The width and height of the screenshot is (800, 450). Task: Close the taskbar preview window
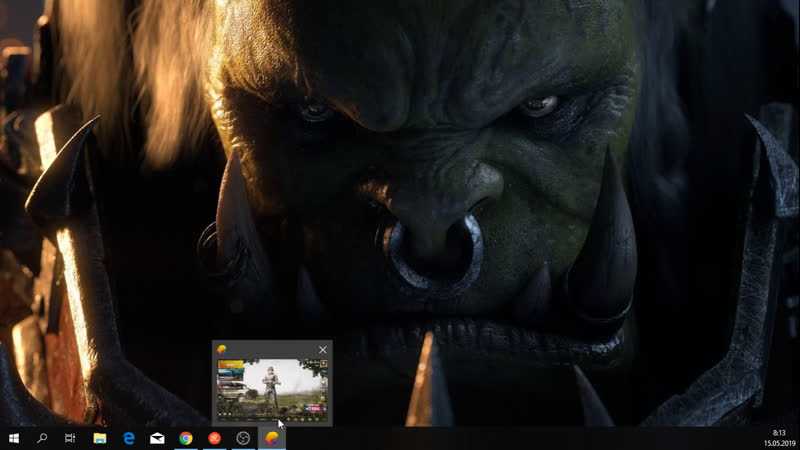322,349
